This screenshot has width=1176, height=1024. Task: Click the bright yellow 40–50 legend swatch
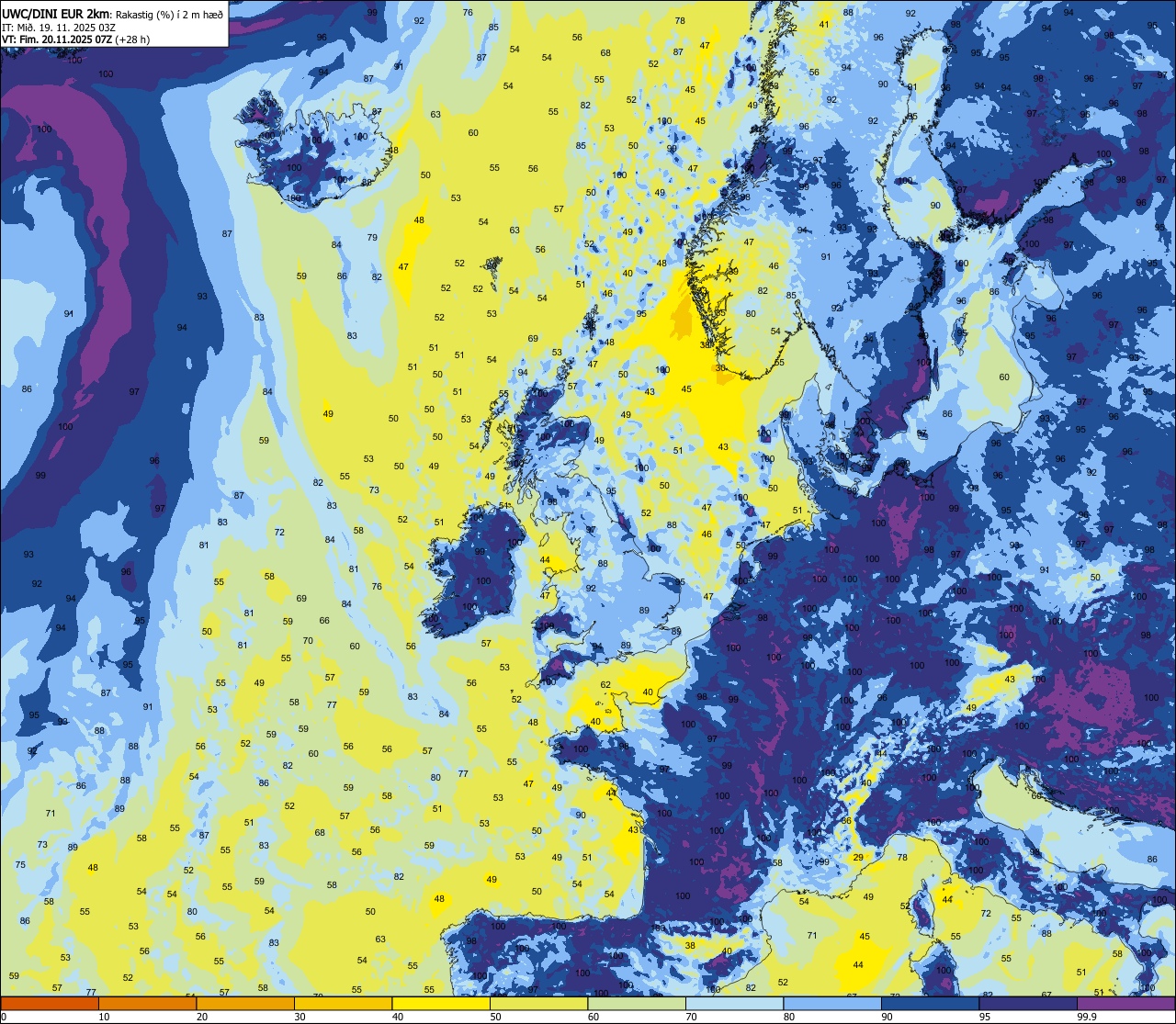(441, 1003)
